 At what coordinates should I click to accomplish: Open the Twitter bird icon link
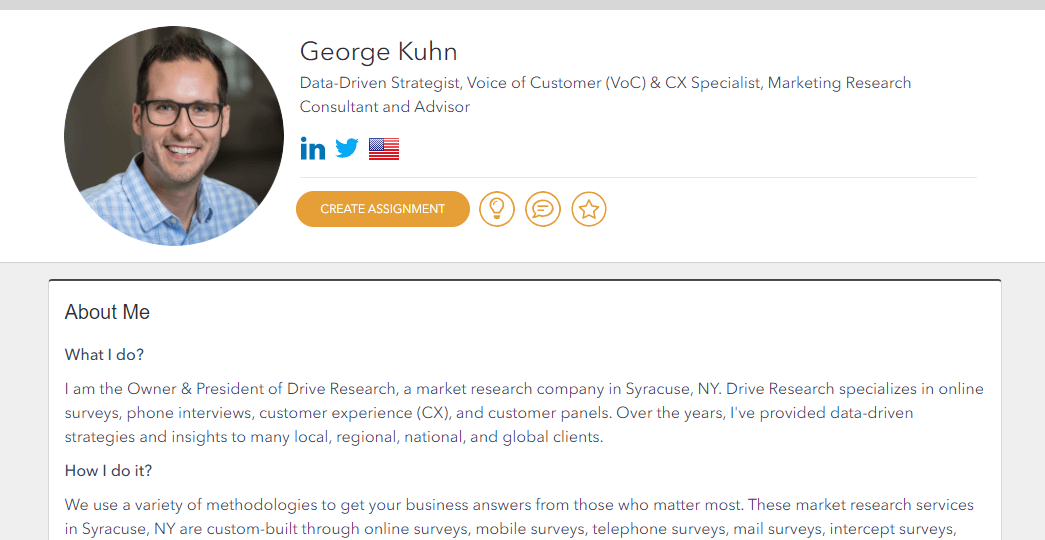point(347,149)
